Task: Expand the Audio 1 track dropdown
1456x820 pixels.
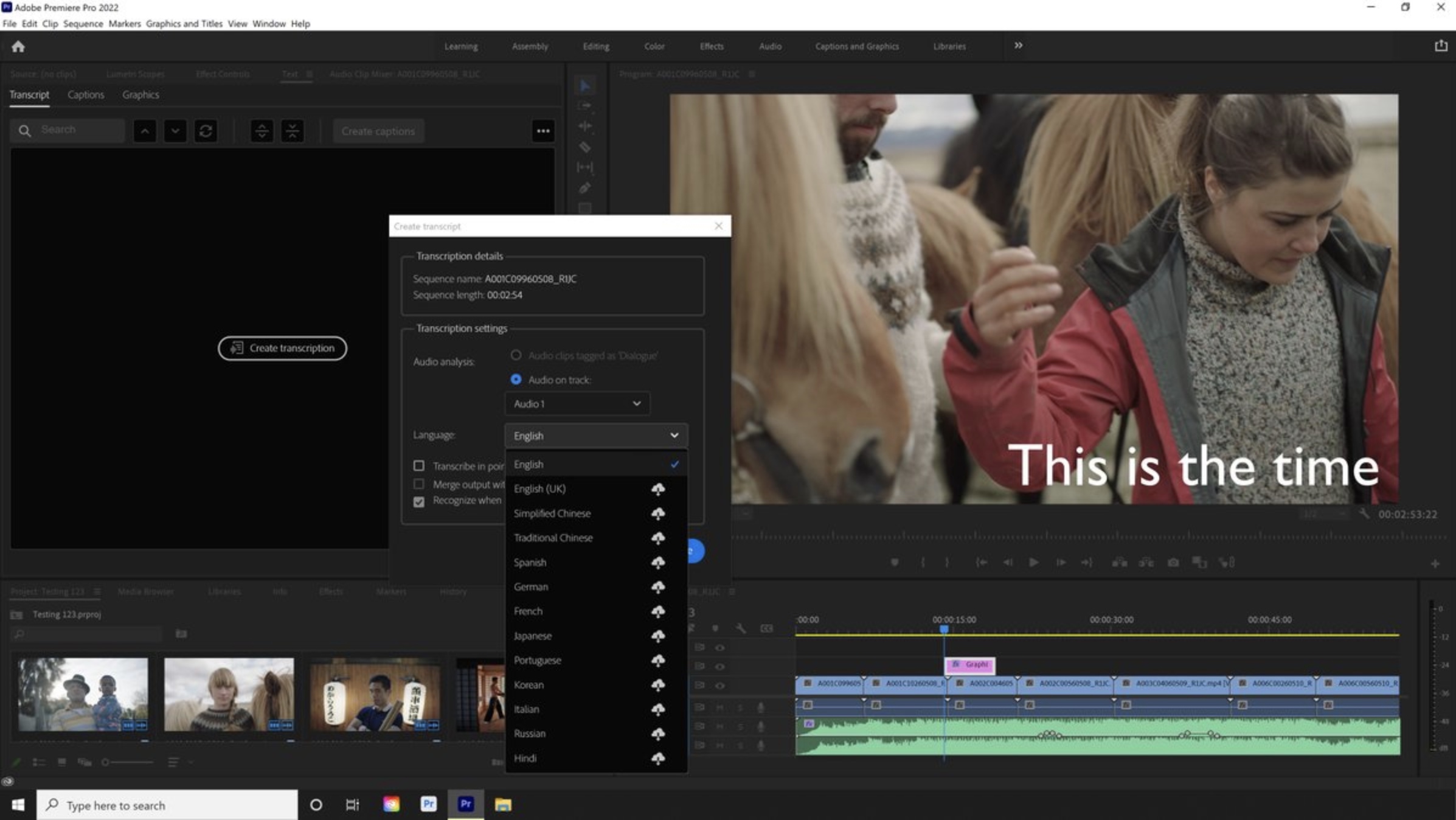Action: 577,404
